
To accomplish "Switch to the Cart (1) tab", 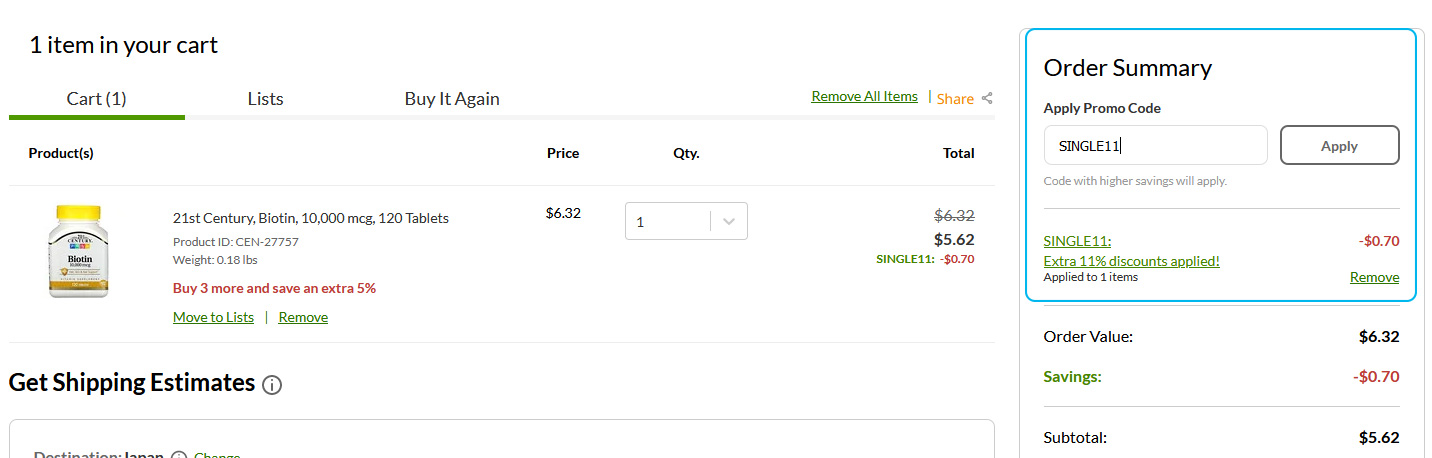I will tap(96, 99).
